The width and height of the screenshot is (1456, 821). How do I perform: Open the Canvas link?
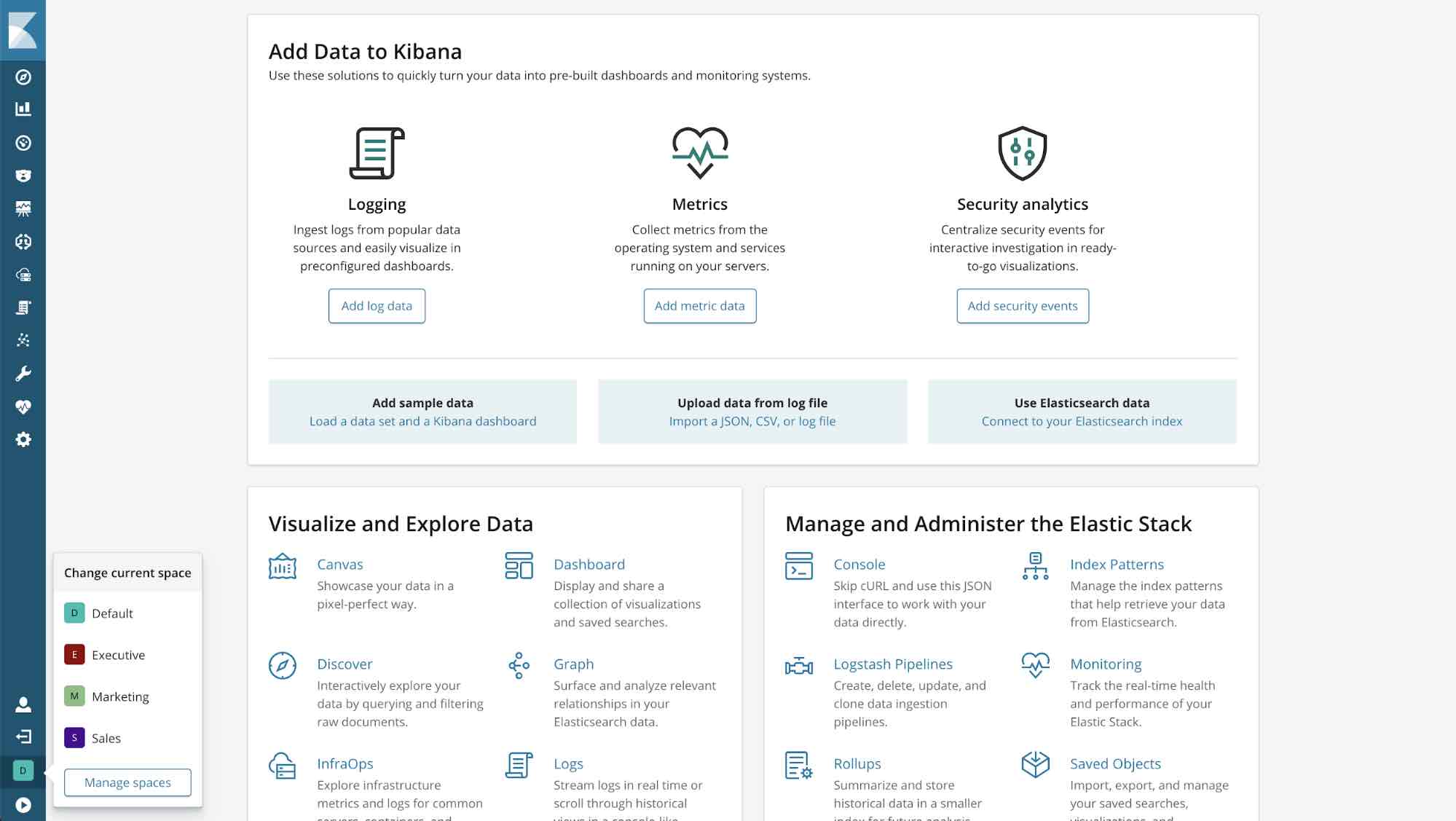point(339,565)
